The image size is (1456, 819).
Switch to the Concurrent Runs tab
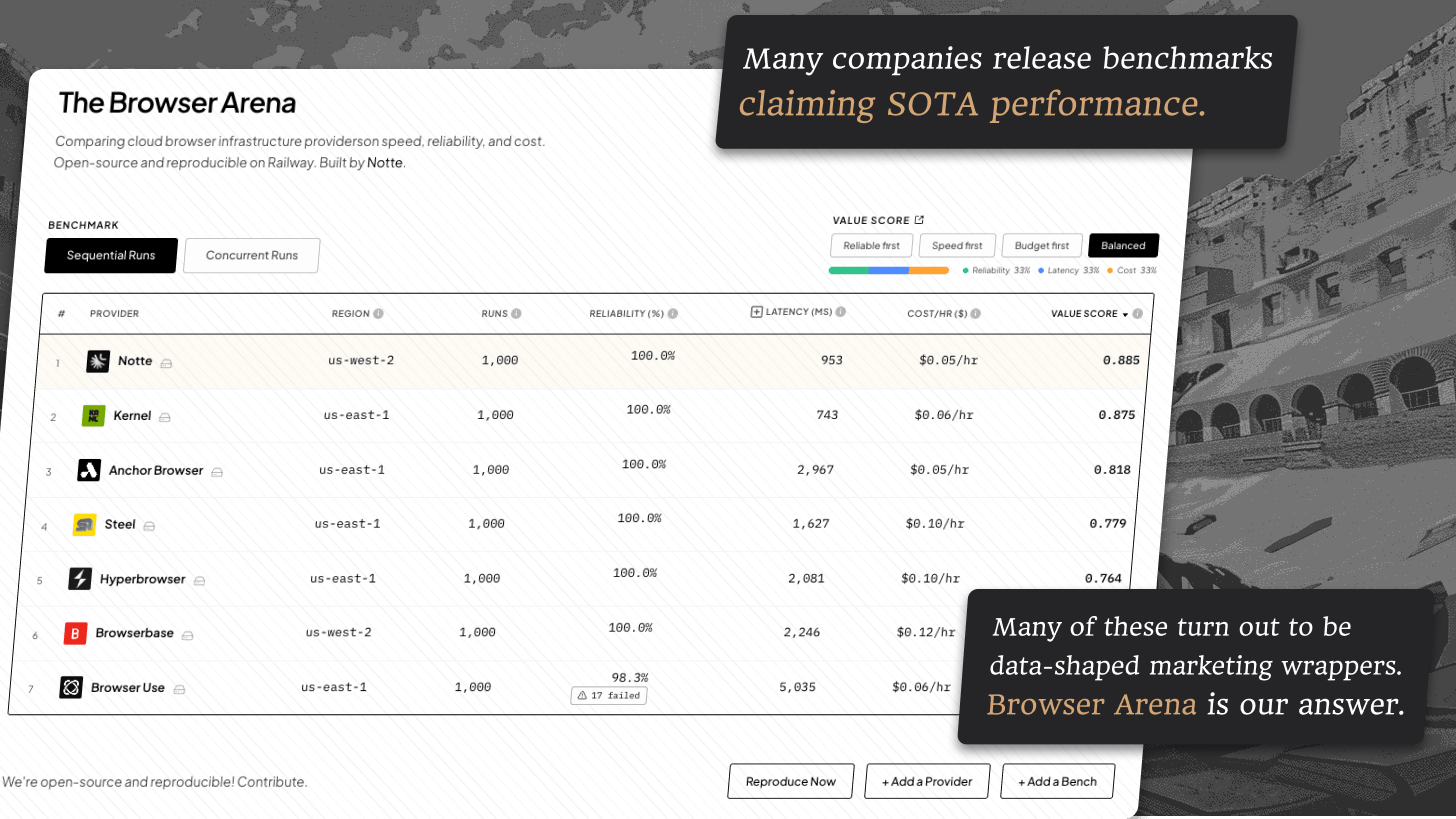[x=252, y=255]
